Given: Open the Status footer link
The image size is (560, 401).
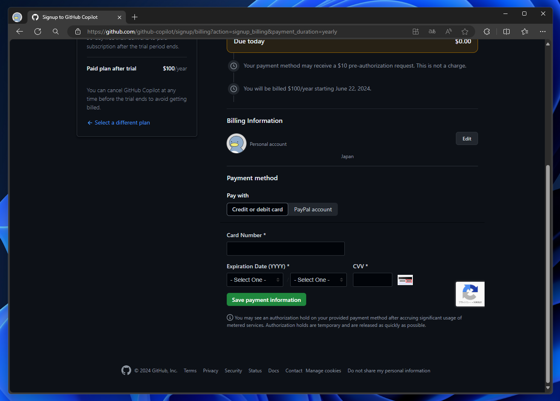Looking at the screenshot, I should (255, 371).
